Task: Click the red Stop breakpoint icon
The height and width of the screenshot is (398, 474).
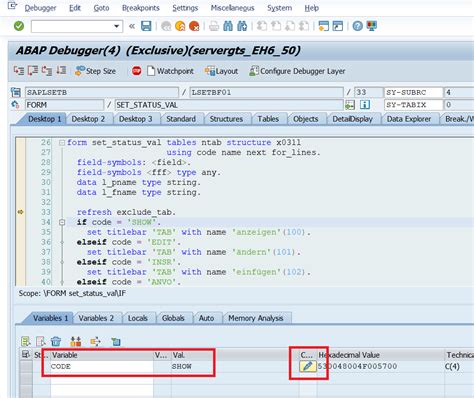Action: click(x=137, y=71)
